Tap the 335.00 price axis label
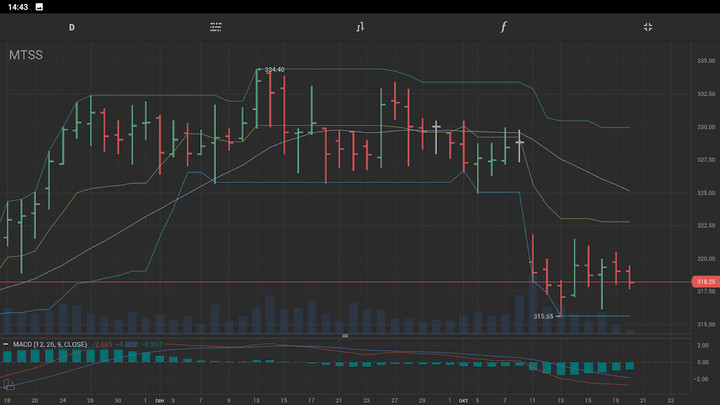The width and height of the screenshot is (720, 405). click(706, 61)
